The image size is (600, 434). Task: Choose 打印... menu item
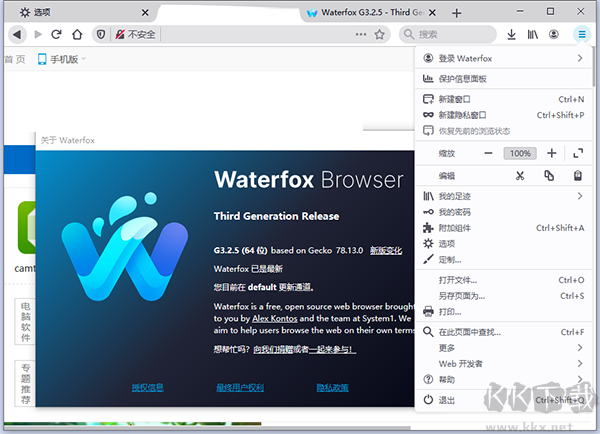[504, 312]
